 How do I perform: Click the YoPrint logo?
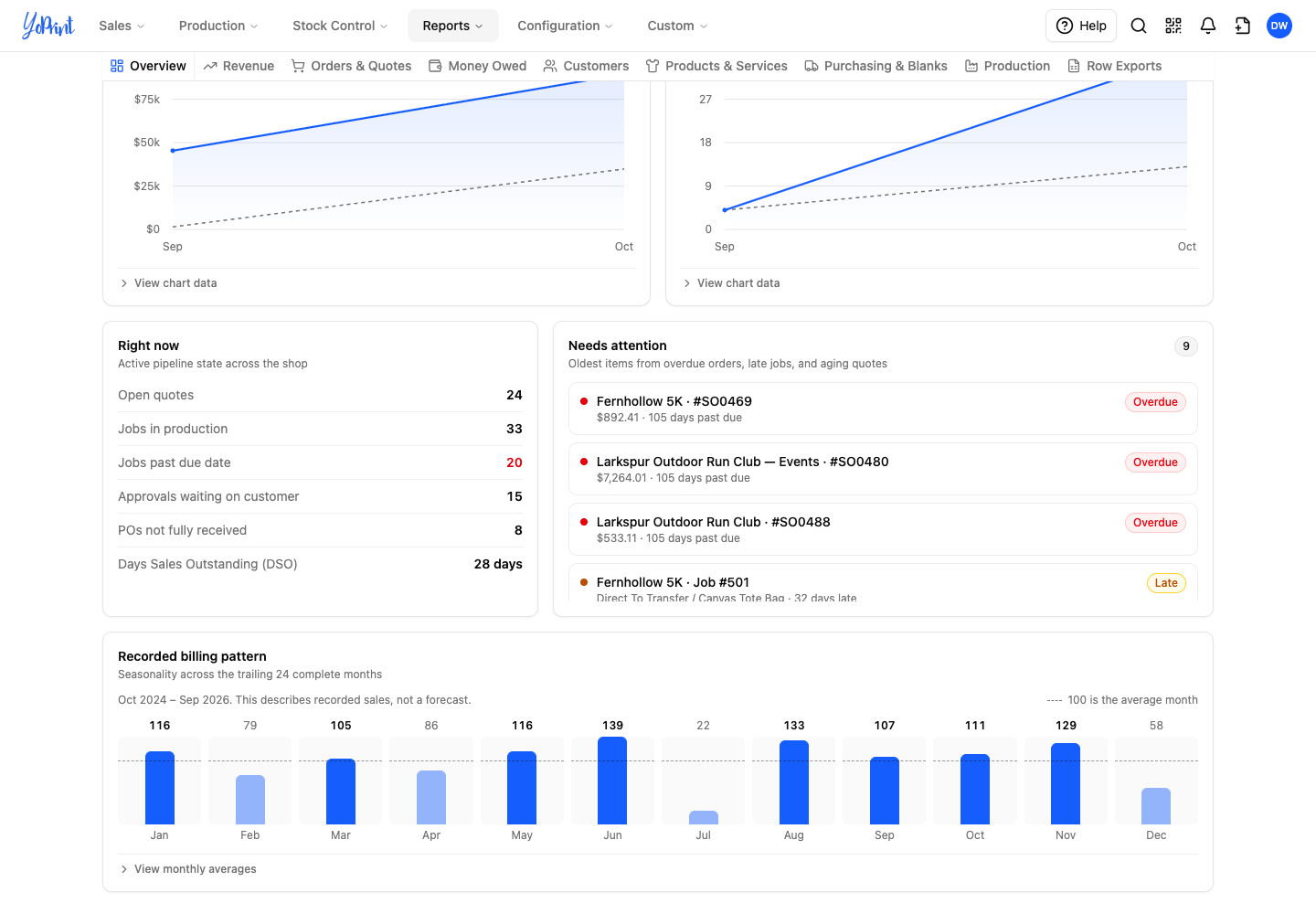48,26
